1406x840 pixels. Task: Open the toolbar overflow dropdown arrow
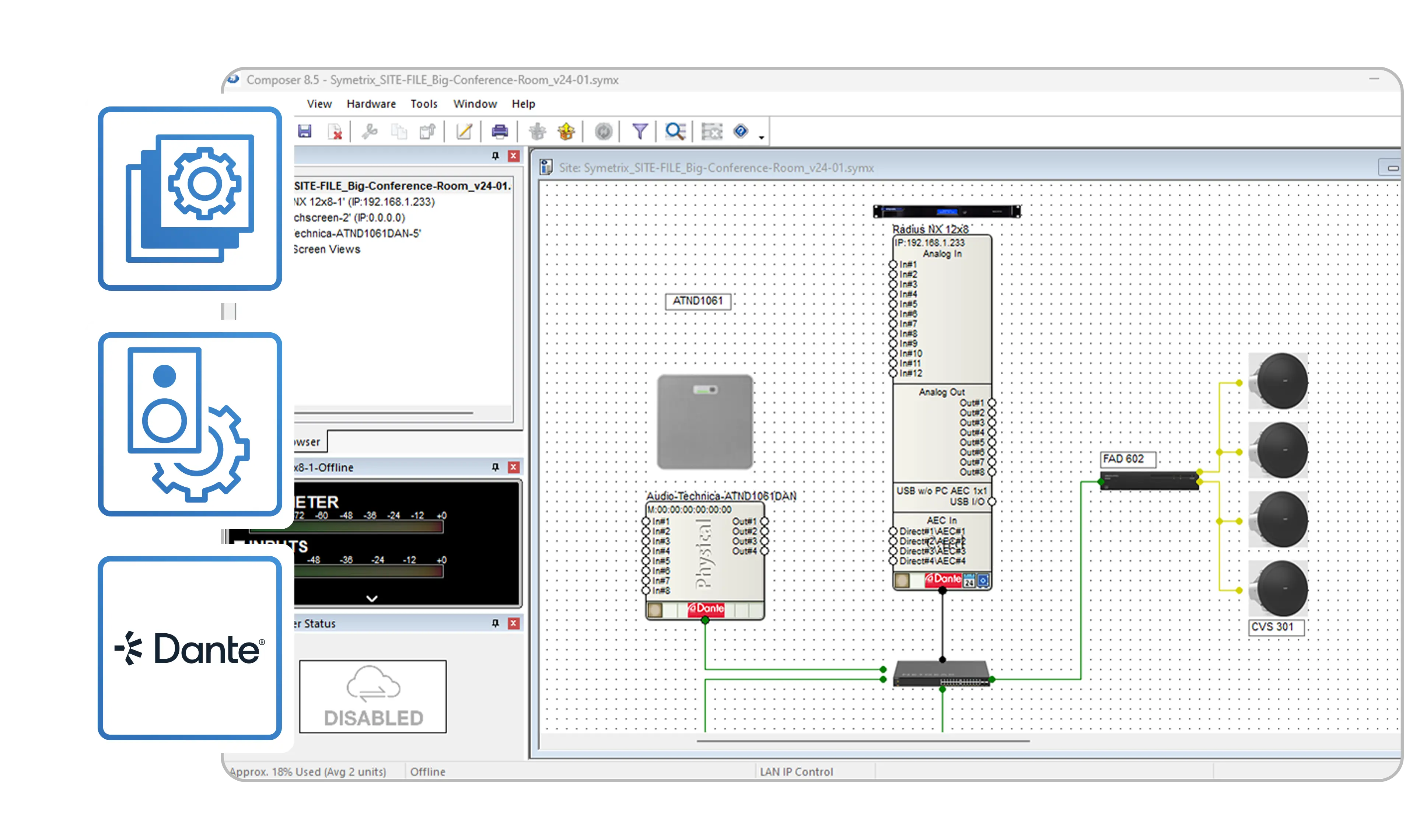coord(761,137)
